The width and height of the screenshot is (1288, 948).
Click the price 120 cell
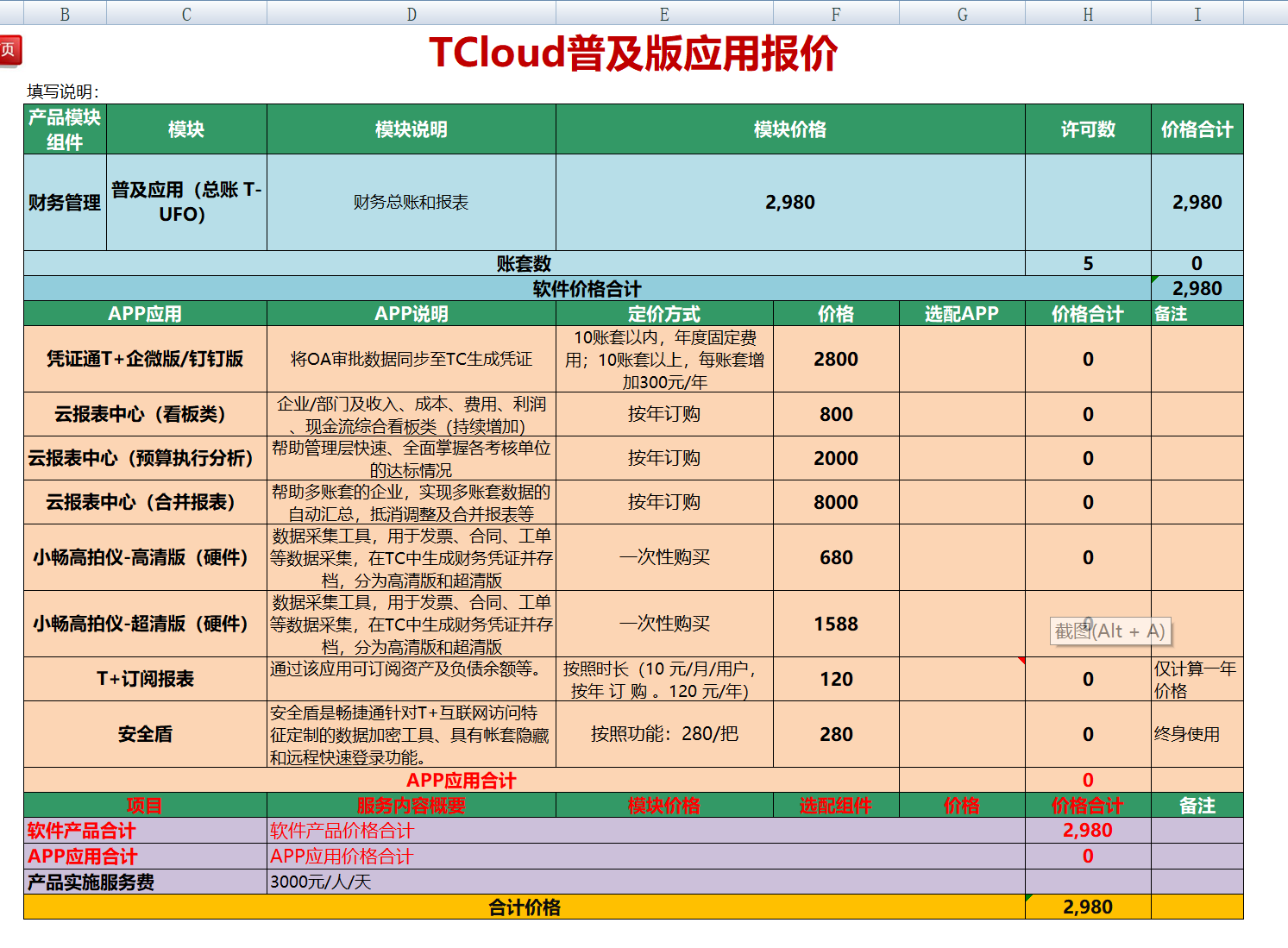pyautogui.click(x=836, y=679)
